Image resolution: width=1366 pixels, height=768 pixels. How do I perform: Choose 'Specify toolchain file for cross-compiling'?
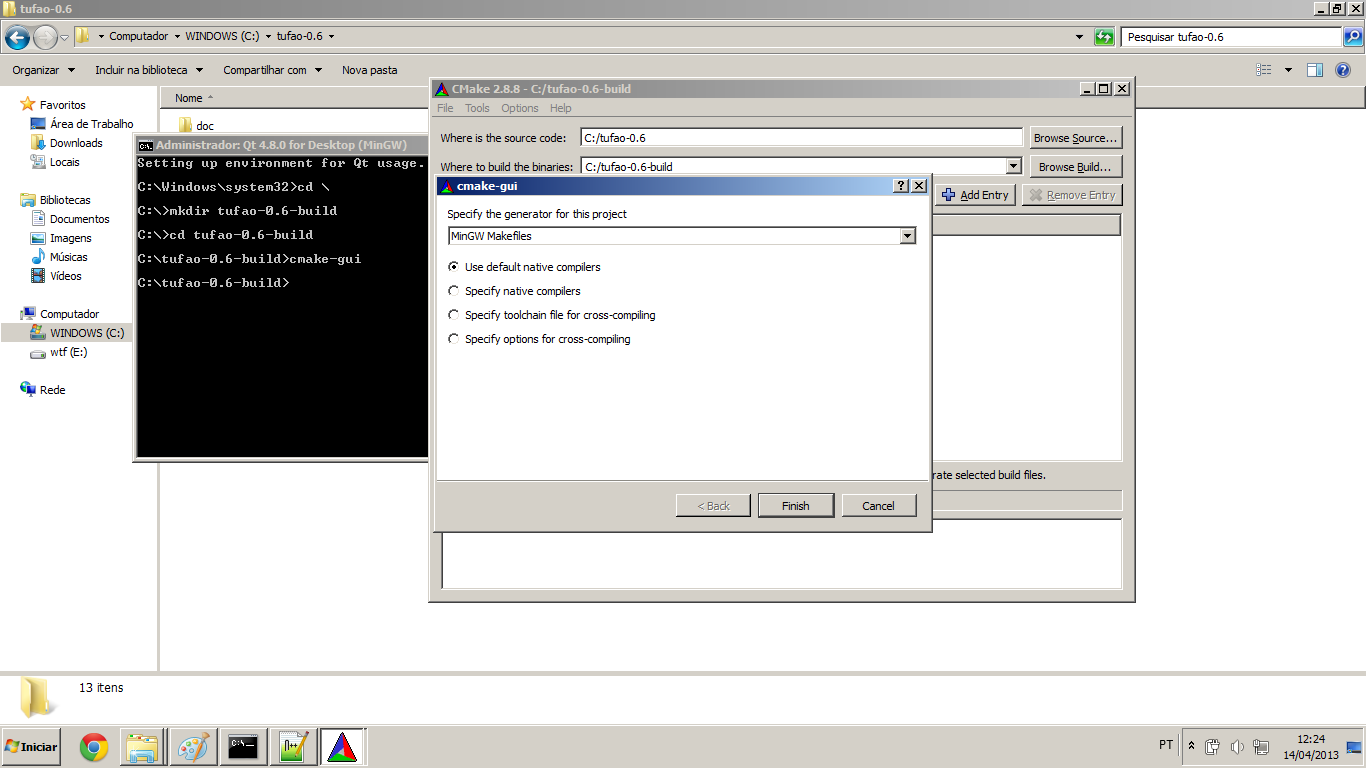(552, 315)
